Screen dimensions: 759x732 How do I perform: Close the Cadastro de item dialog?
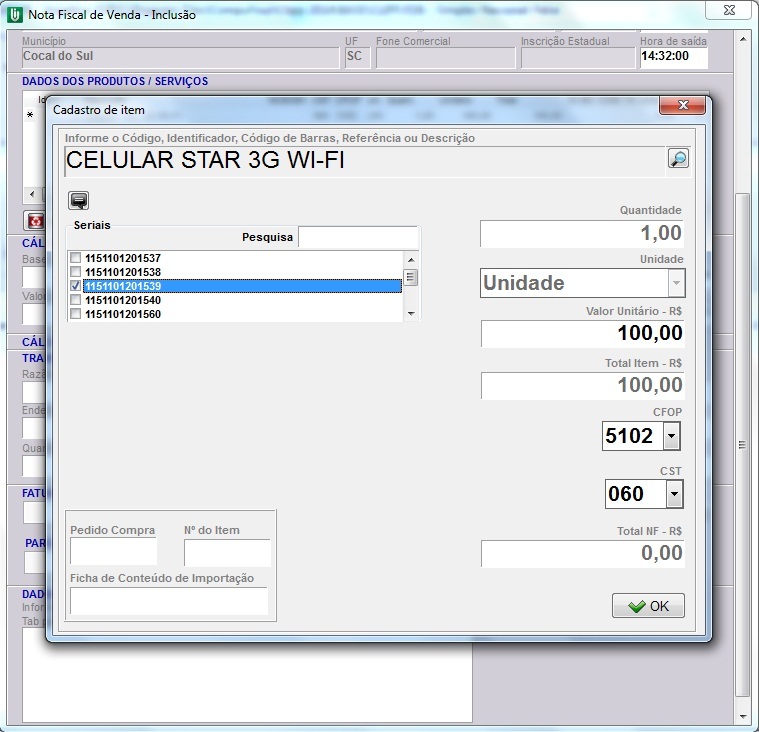683,106
